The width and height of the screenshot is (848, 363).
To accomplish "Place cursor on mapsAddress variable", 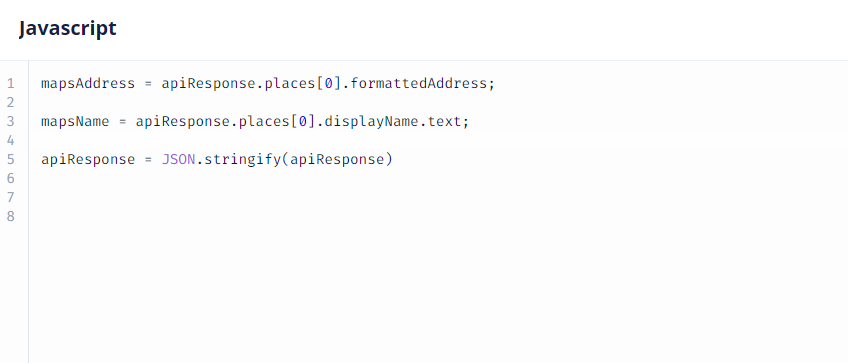I will coord(88,84).
